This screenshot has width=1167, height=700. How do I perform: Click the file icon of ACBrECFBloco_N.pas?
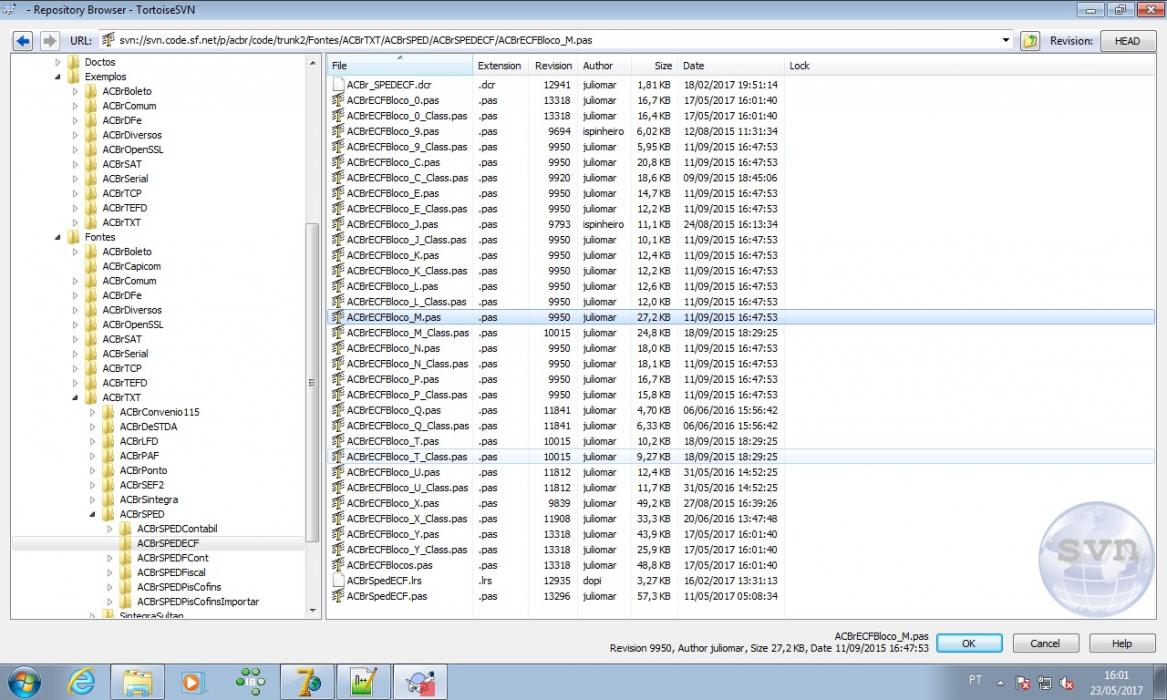(338, 348)
